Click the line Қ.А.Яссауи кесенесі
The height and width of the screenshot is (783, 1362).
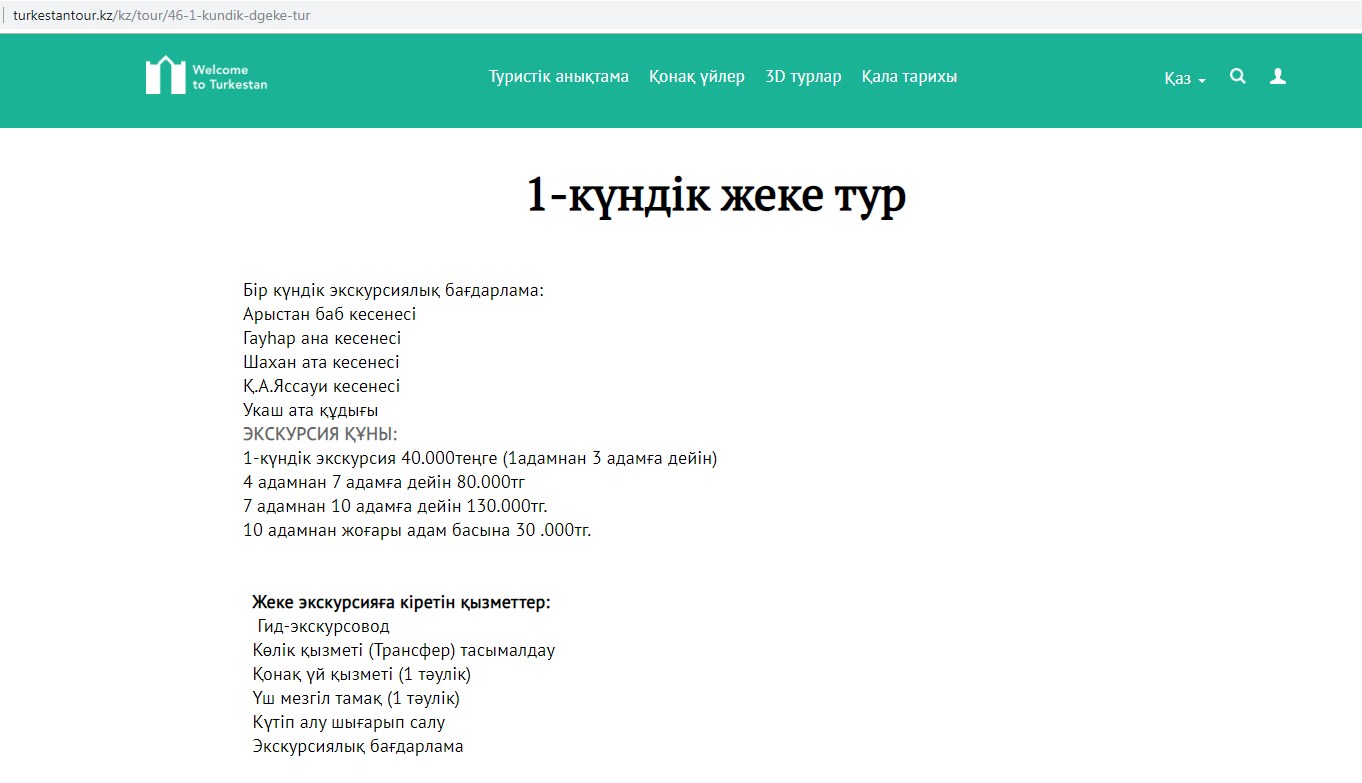(321, 386)
